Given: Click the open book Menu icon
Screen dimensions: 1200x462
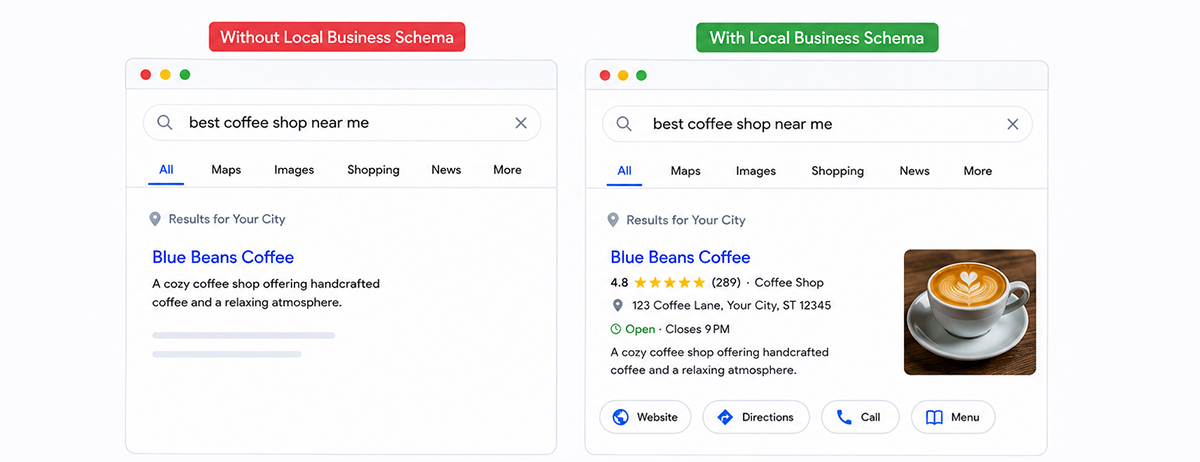Looking at the screenshot, I should [x=934, y=417].
